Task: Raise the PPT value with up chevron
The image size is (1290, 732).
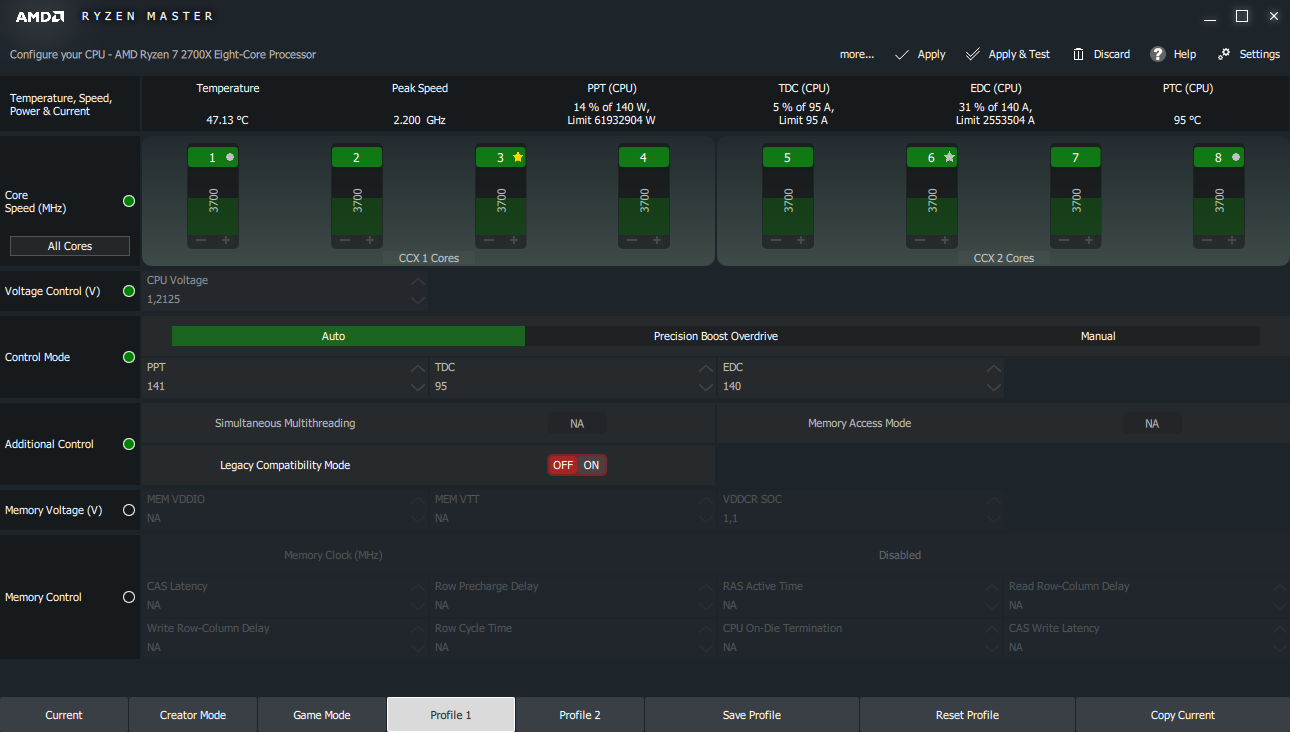Action: coord(417,368)
